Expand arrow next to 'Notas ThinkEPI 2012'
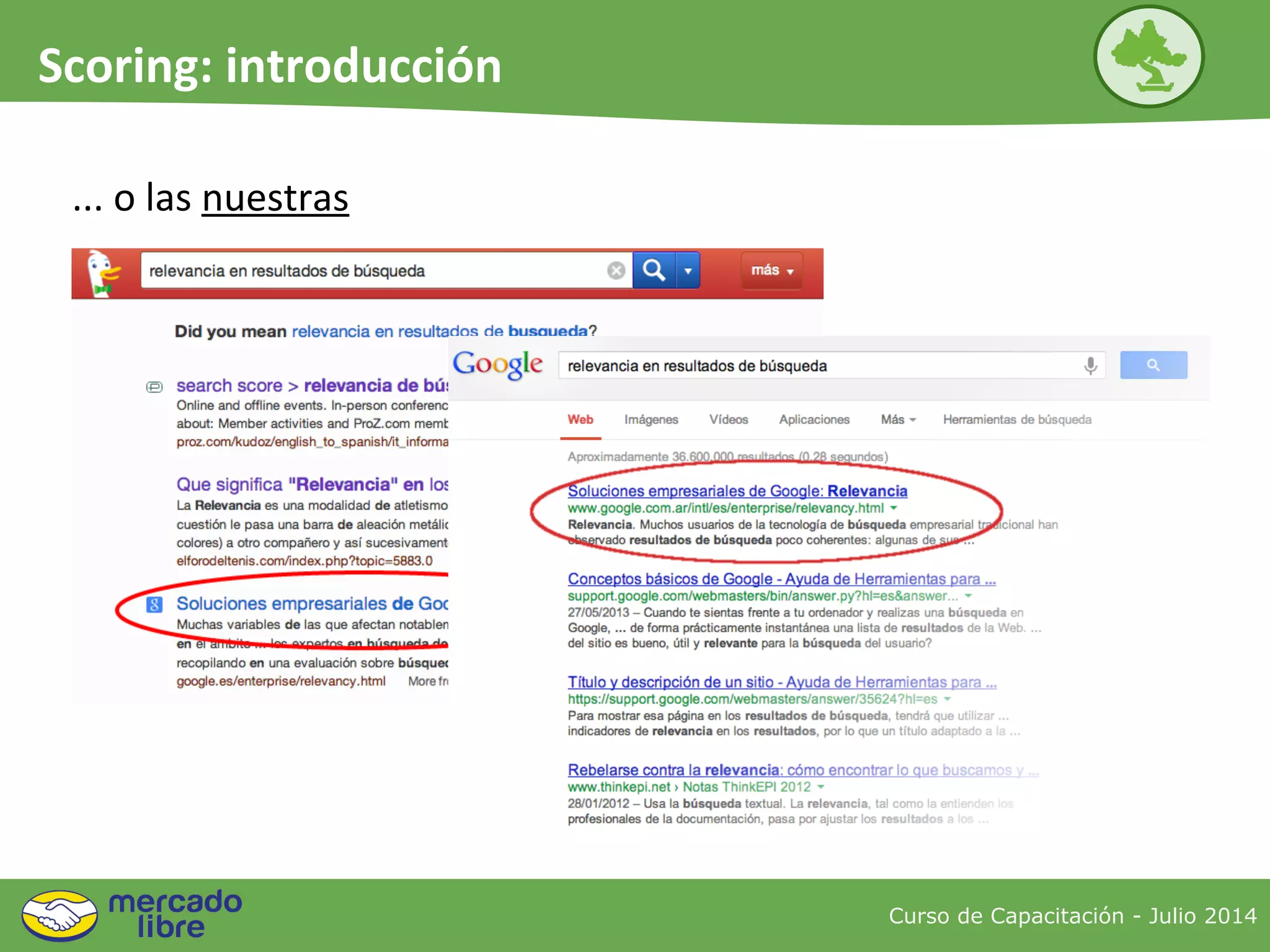This screenshot has width=1270, height=952. pyautogui.click(x=820, y=787)
